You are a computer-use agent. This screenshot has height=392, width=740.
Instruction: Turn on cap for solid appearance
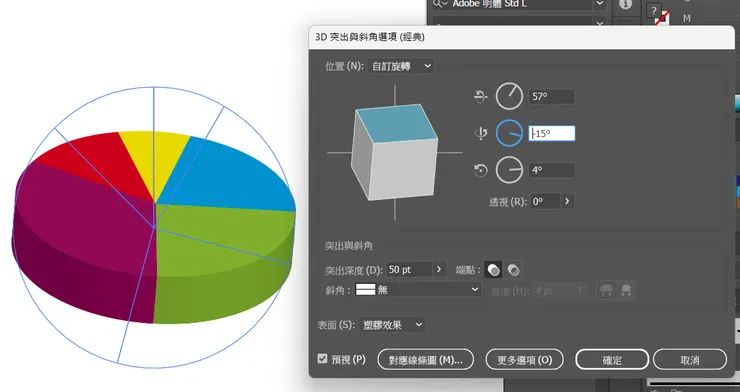494,270
